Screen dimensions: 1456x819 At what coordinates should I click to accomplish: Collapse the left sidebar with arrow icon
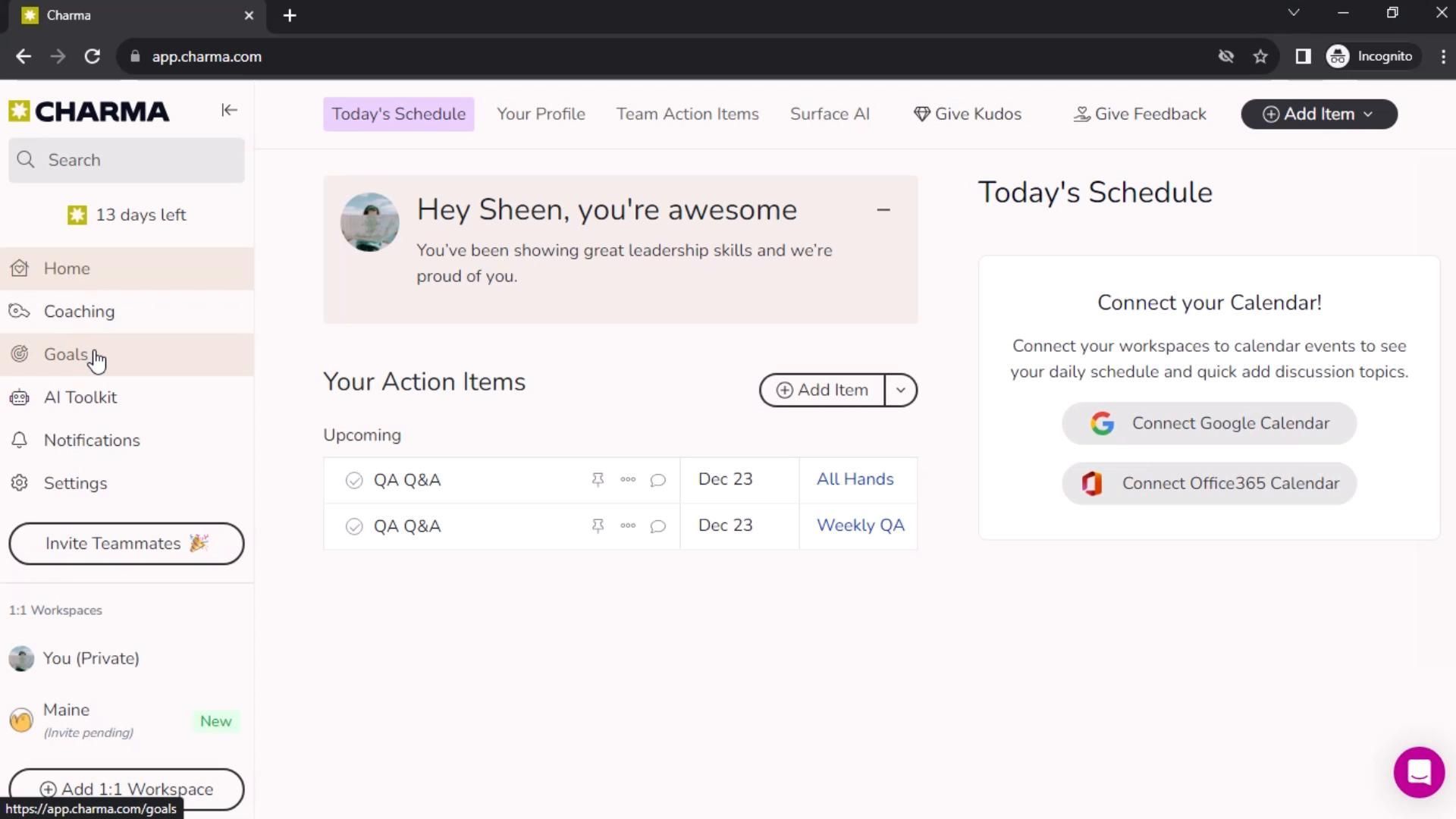click(x=229, y=111)
